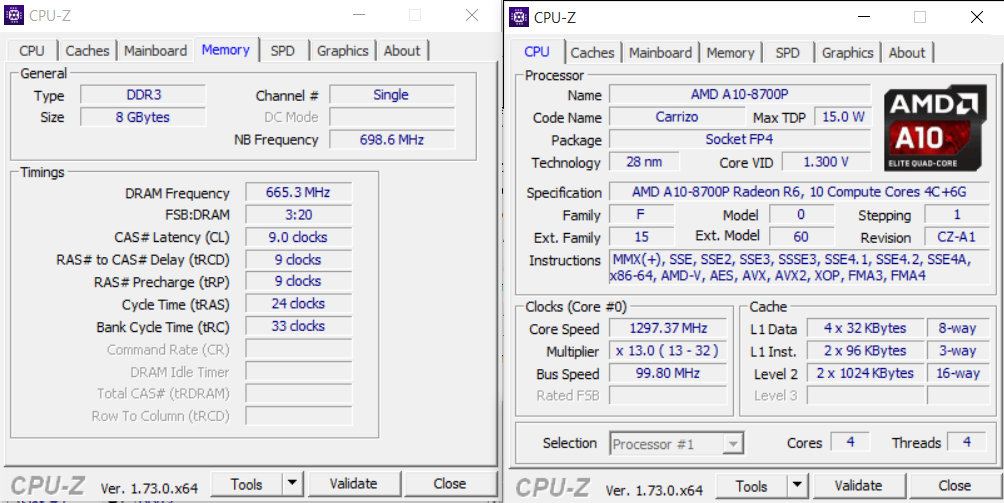Click Cycle Time 24 clocks value
The image size is (1004, 503).
pyautogui.click(x=299, y=304)
